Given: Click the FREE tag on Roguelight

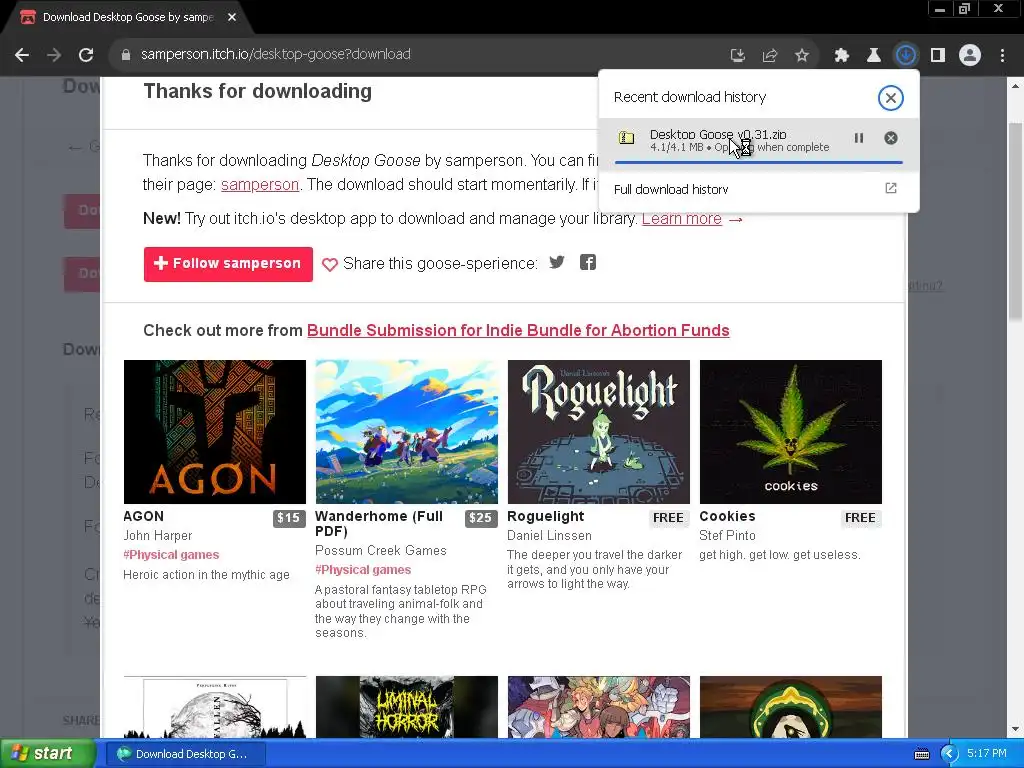Looking at the screenshot, I should tap(668, 518).
